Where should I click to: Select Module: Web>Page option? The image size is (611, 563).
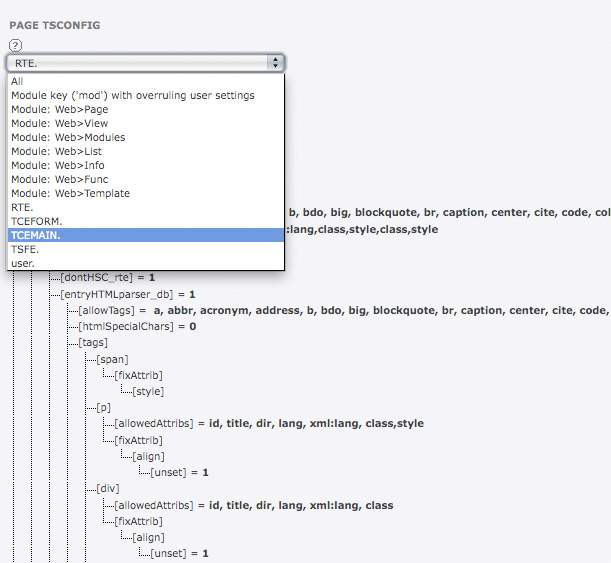click(x=59, y=109)
